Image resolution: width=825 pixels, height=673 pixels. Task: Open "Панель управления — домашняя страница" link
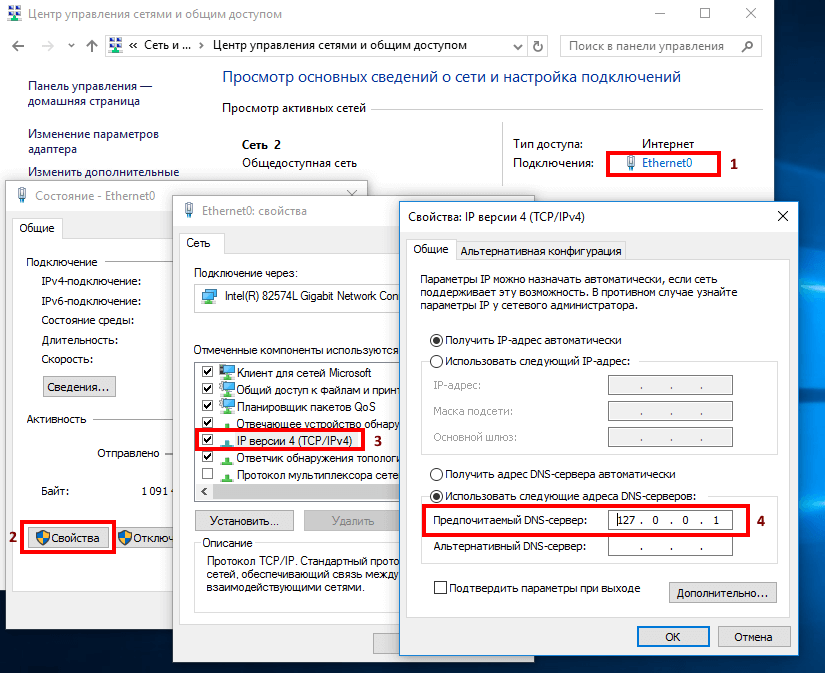click(89, 94)
